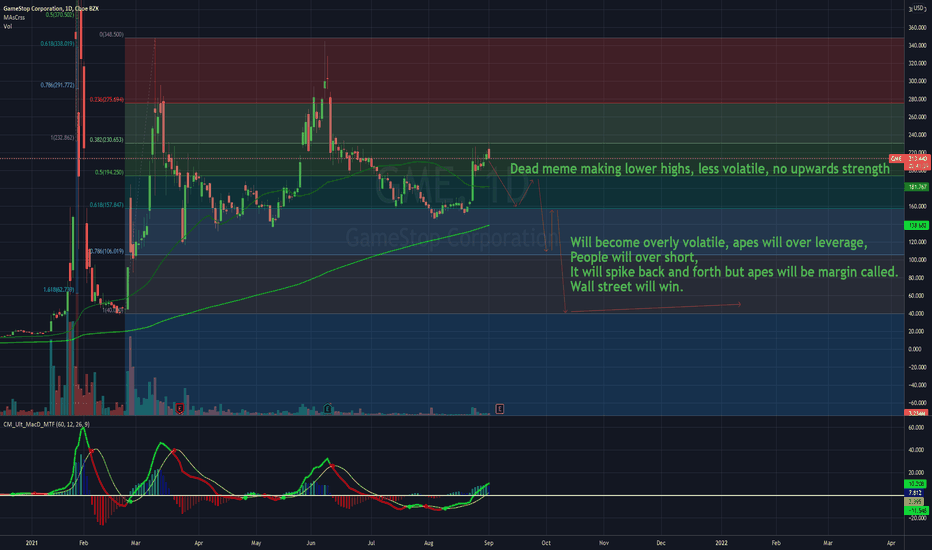Select the 'Will become overly volatile' annotation line
The height and width of the screenshot is (550, 932).
(x=719, y=243)
